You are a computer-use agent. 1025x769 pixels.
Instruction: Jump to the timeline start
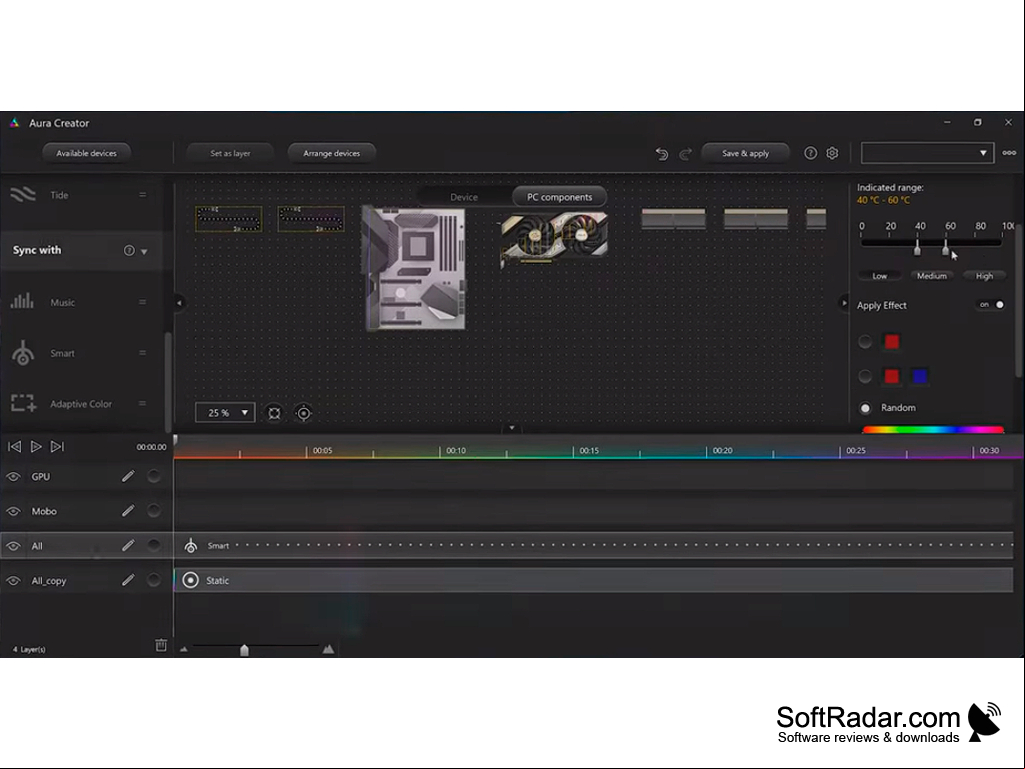14,447
